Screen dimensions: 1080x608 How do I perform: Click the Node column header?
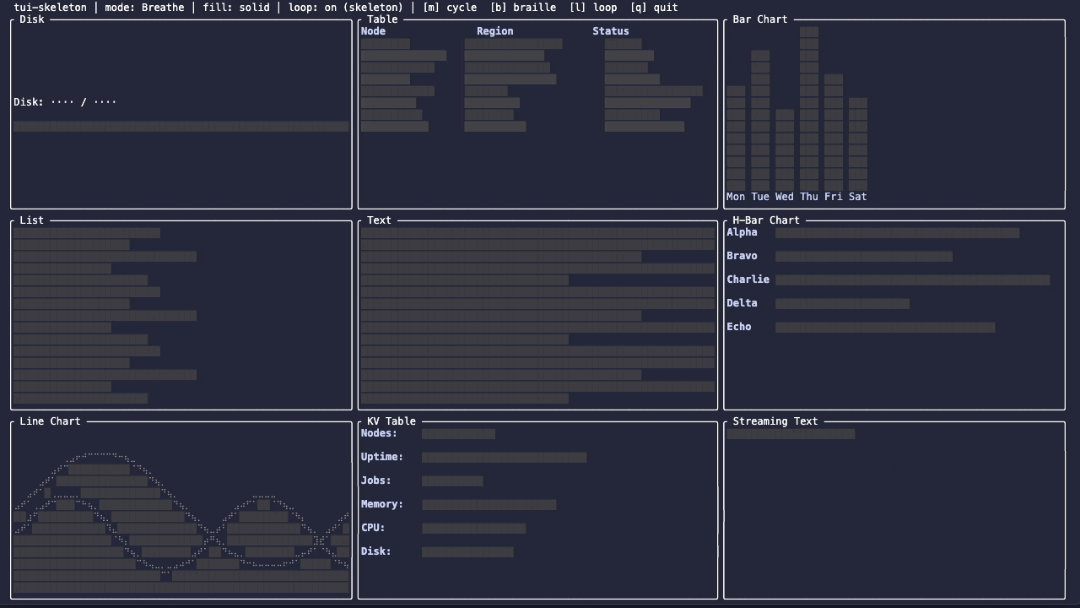click(x=373, y=31)
